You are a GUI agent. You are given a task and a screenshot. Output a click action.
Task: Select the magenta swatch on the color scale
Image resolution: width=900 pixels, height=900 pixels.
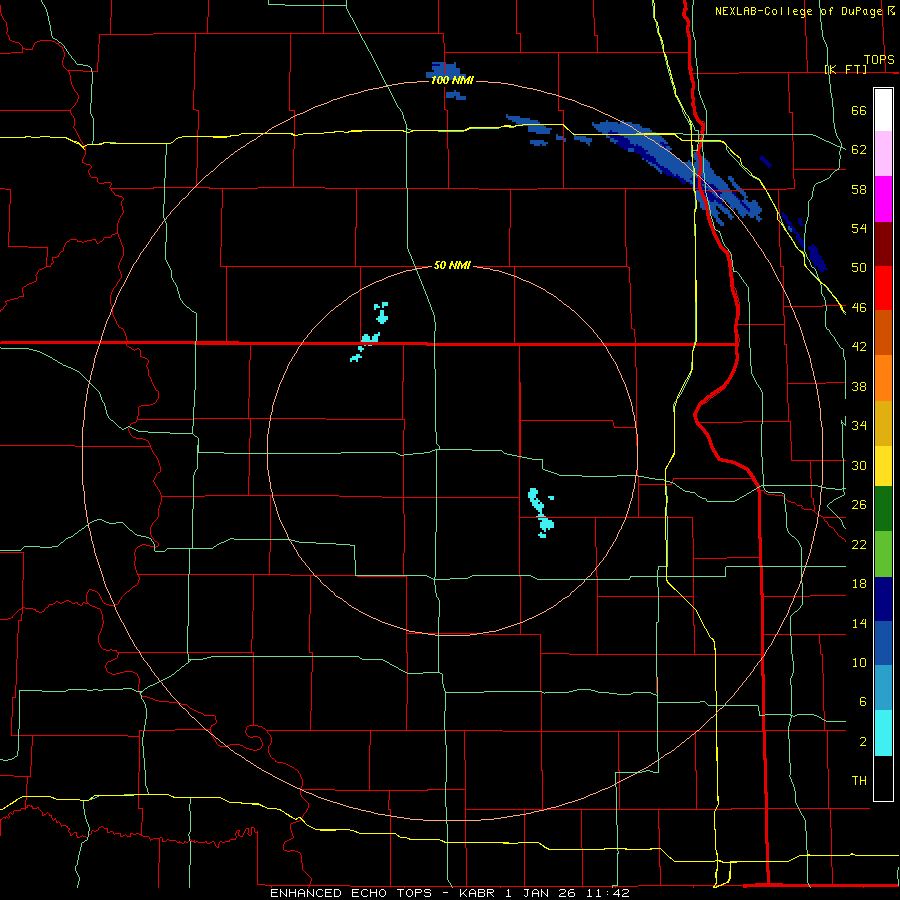[883, 199]
